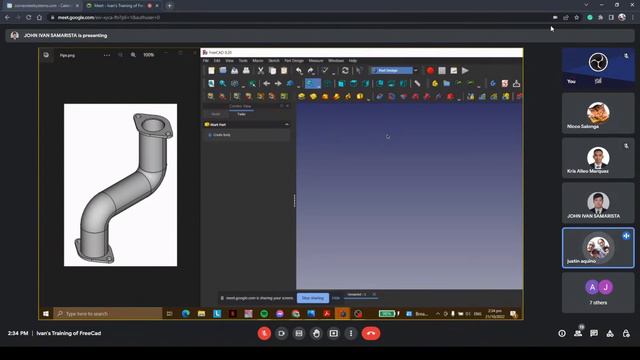640x360 pixels.
Task: Select JOHN IVAN SAMARISTA participant tile
Action: 598,203
